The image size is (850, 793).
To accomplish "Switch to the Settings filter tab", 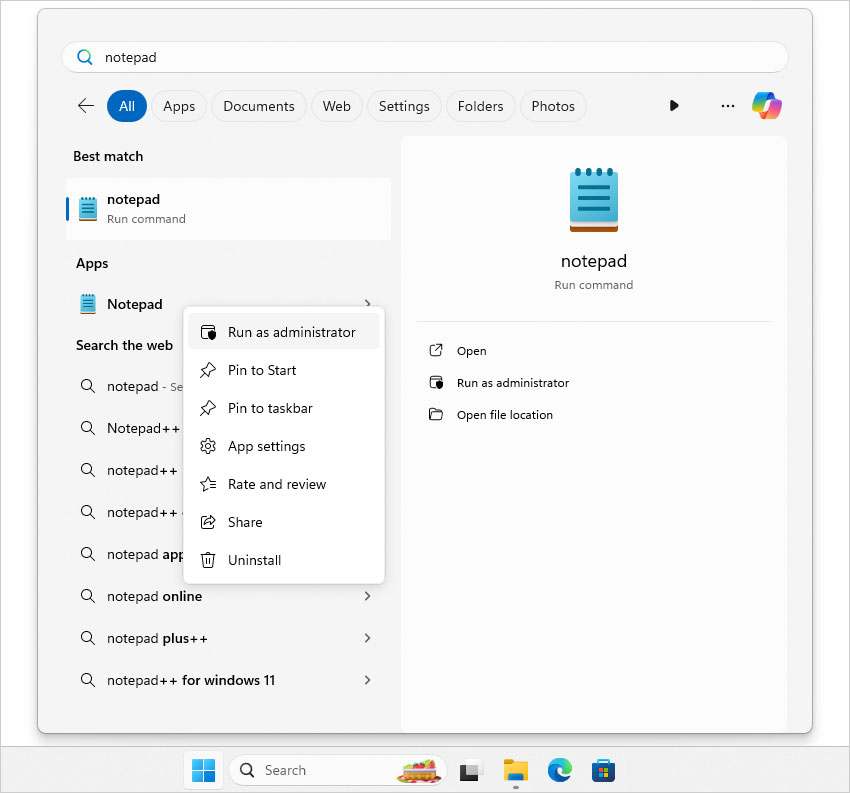I will [404, 106].
